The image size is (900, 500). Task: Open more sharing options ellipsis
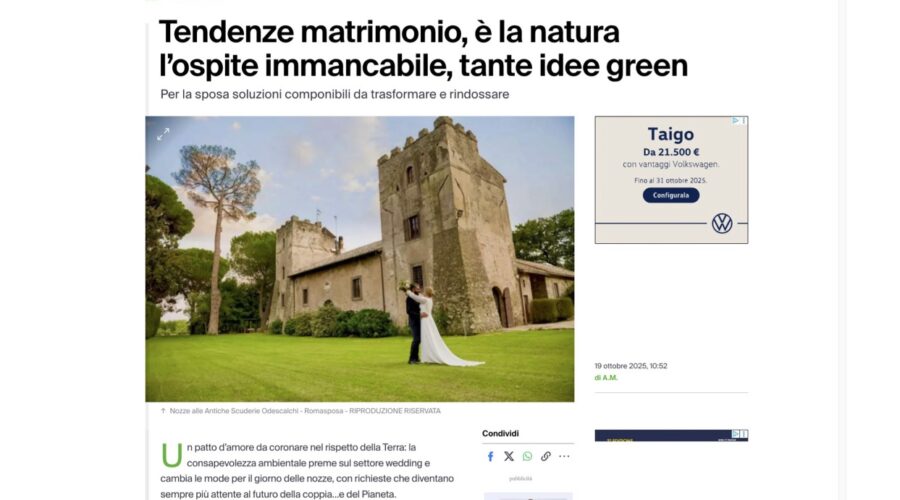click(x=564, y=456)
